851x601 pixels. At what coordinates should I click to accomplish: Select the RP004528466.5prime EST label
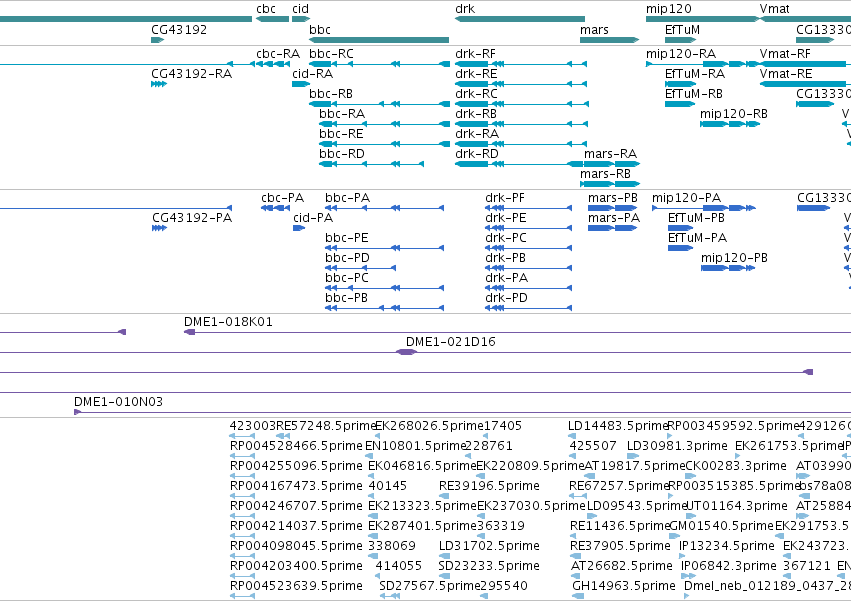[296, 446]
